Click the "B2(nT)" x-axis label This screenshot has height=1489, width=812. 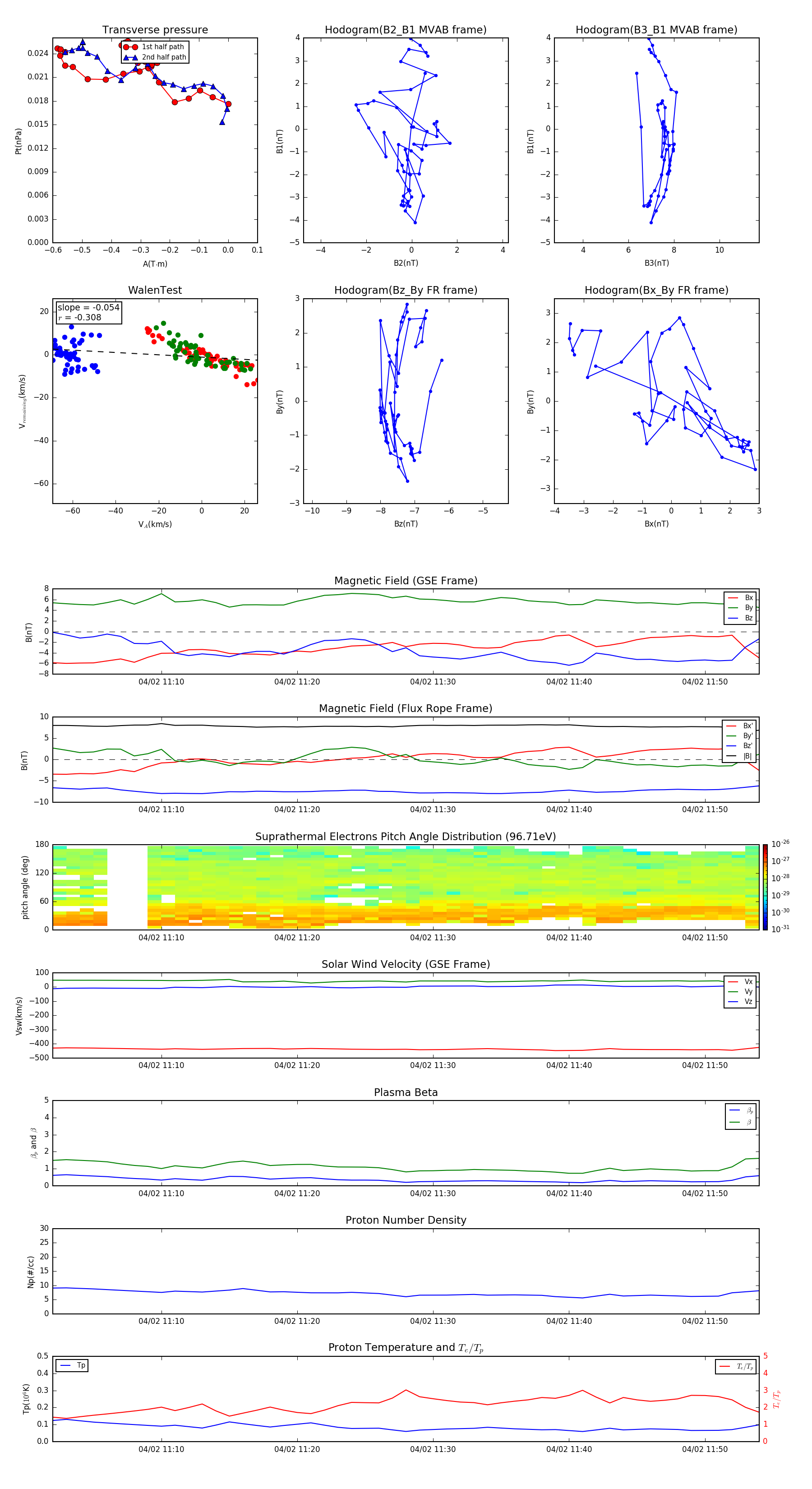pyautogui.click(x=406, y=263)
